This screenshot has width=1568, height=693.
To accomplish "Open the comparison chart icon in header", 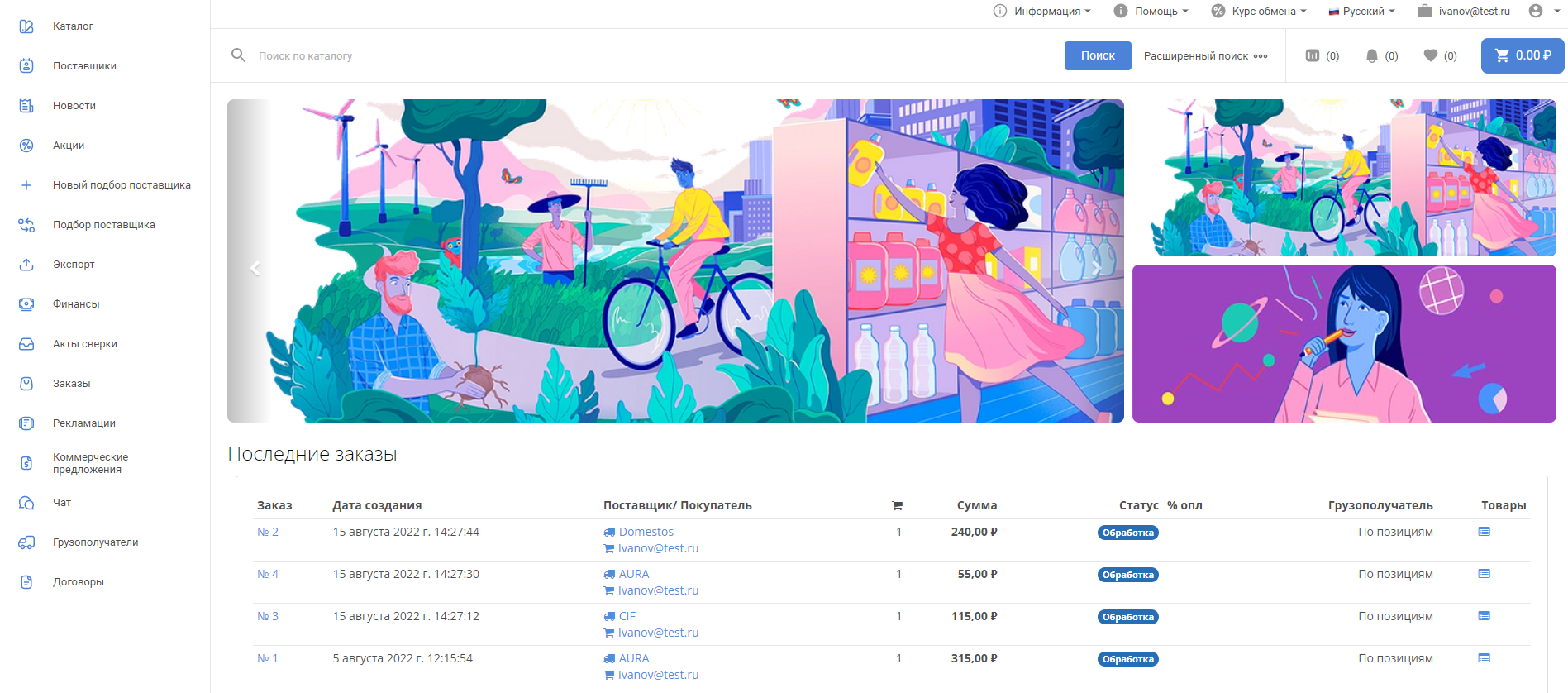I will (1313, 55).
